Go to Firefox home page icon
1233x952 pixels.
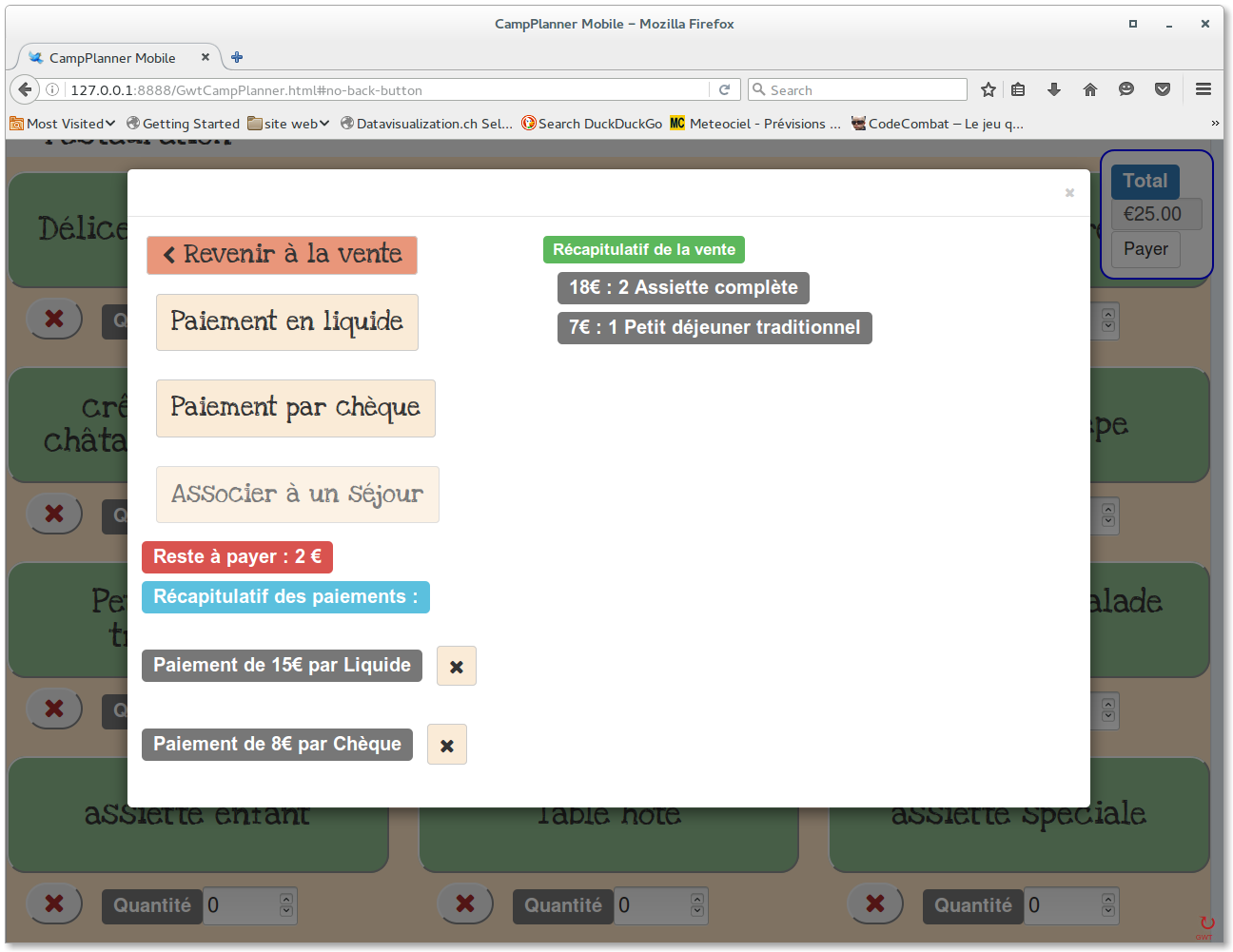click(x=1090, y=89)
